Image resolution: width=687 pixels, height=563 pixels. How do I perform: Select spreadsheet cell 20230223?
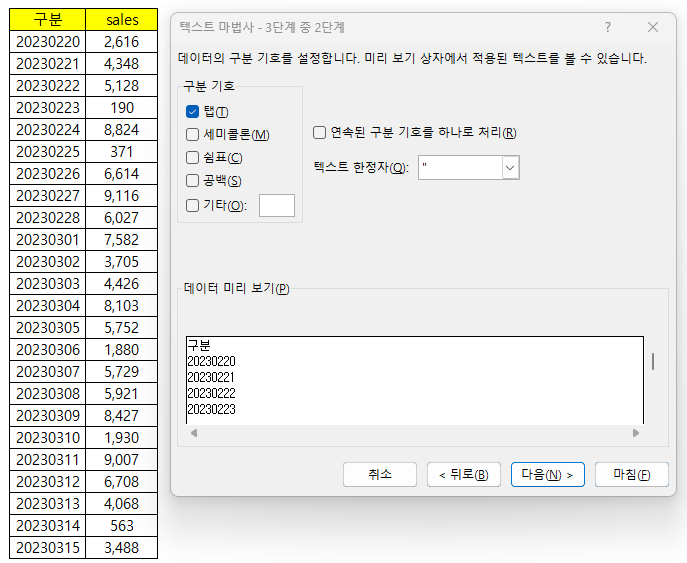(48, 108)
